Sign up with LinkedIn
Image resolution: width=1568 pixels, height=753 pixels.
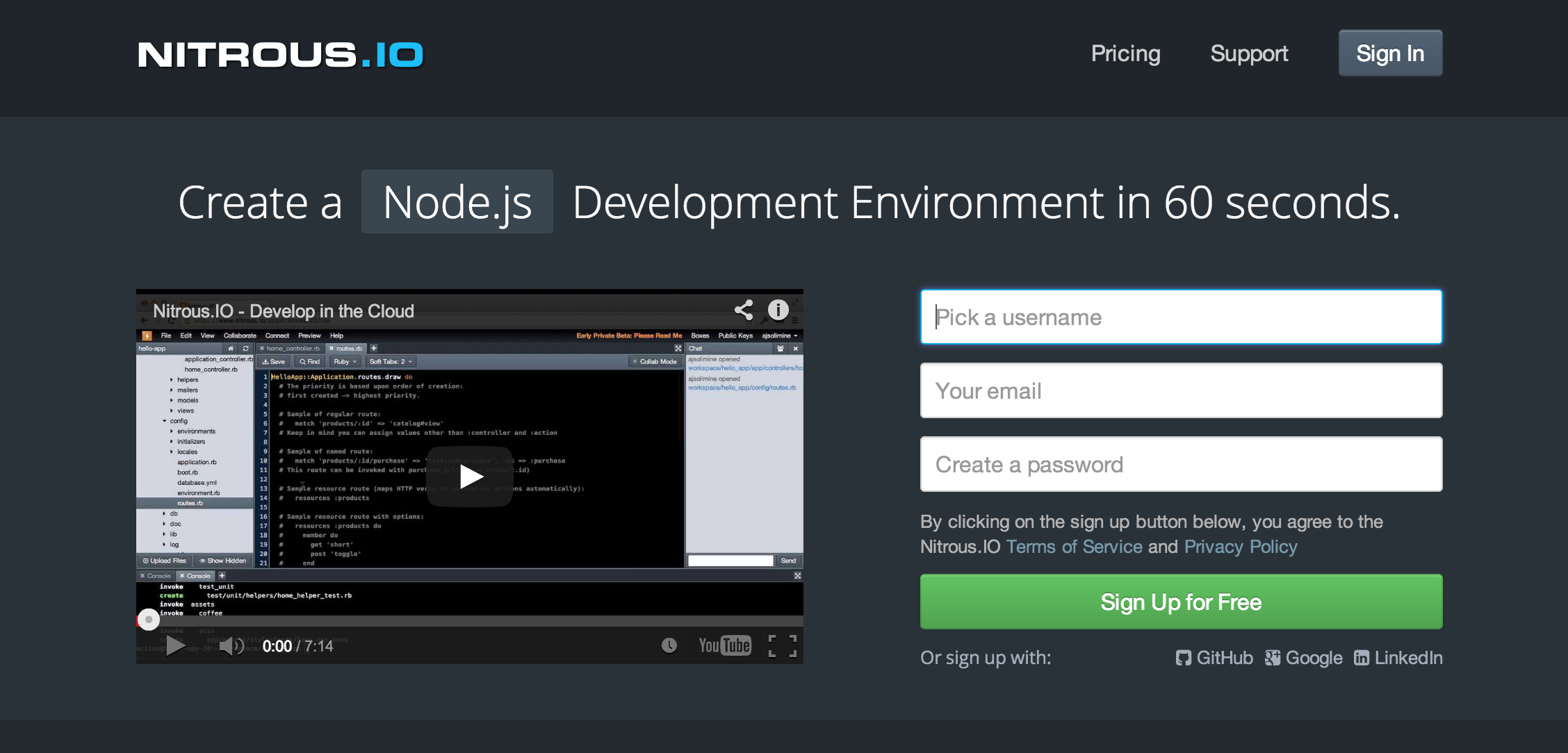pos(1398,658)
